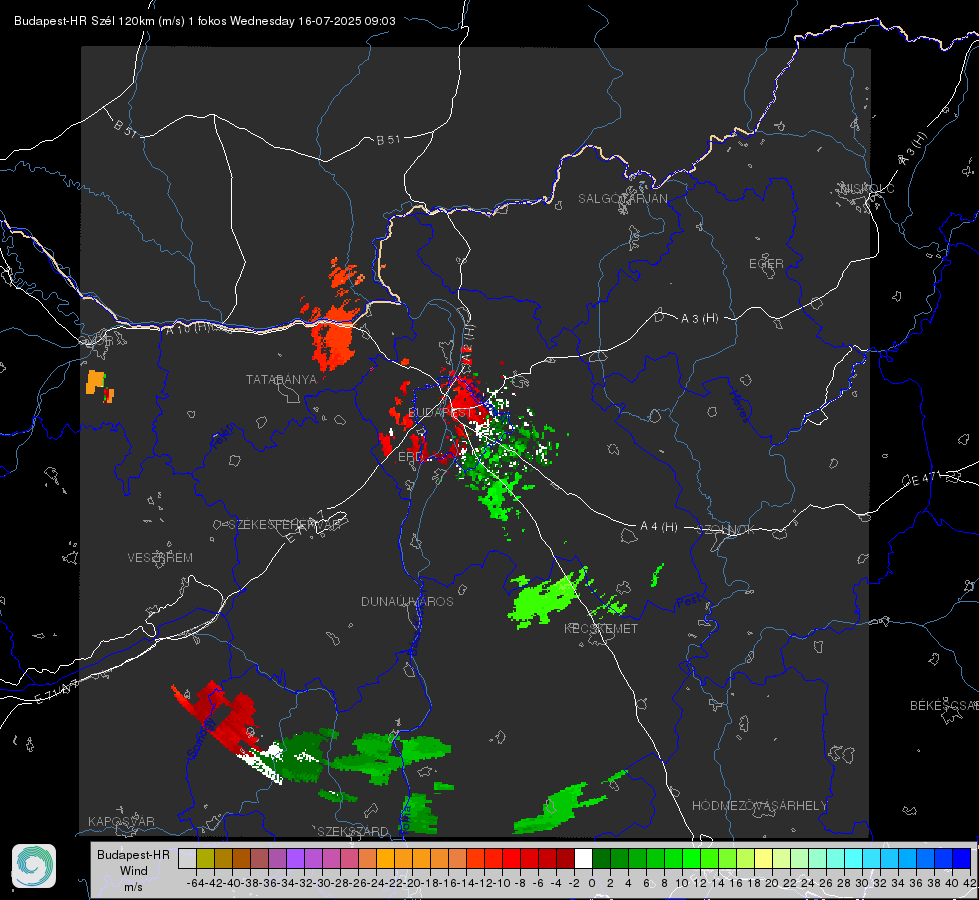Pick the orange swatch between -24 and -22
Screen dimensions: 979x900
click(385, 858)
